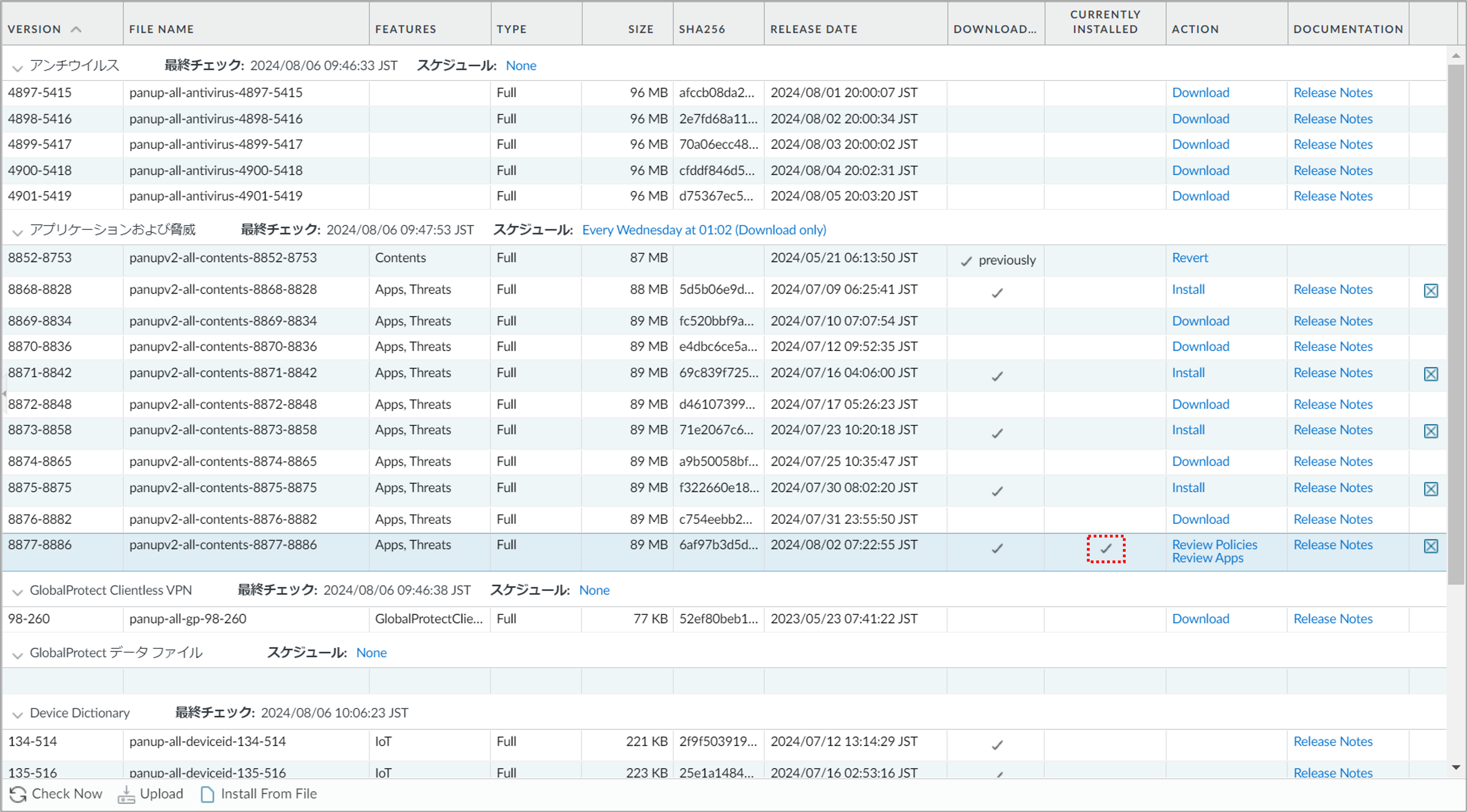Download antivirus version 4901-5419
The width and height of the screenshot is (1467, 812).
pos(1200,196)
